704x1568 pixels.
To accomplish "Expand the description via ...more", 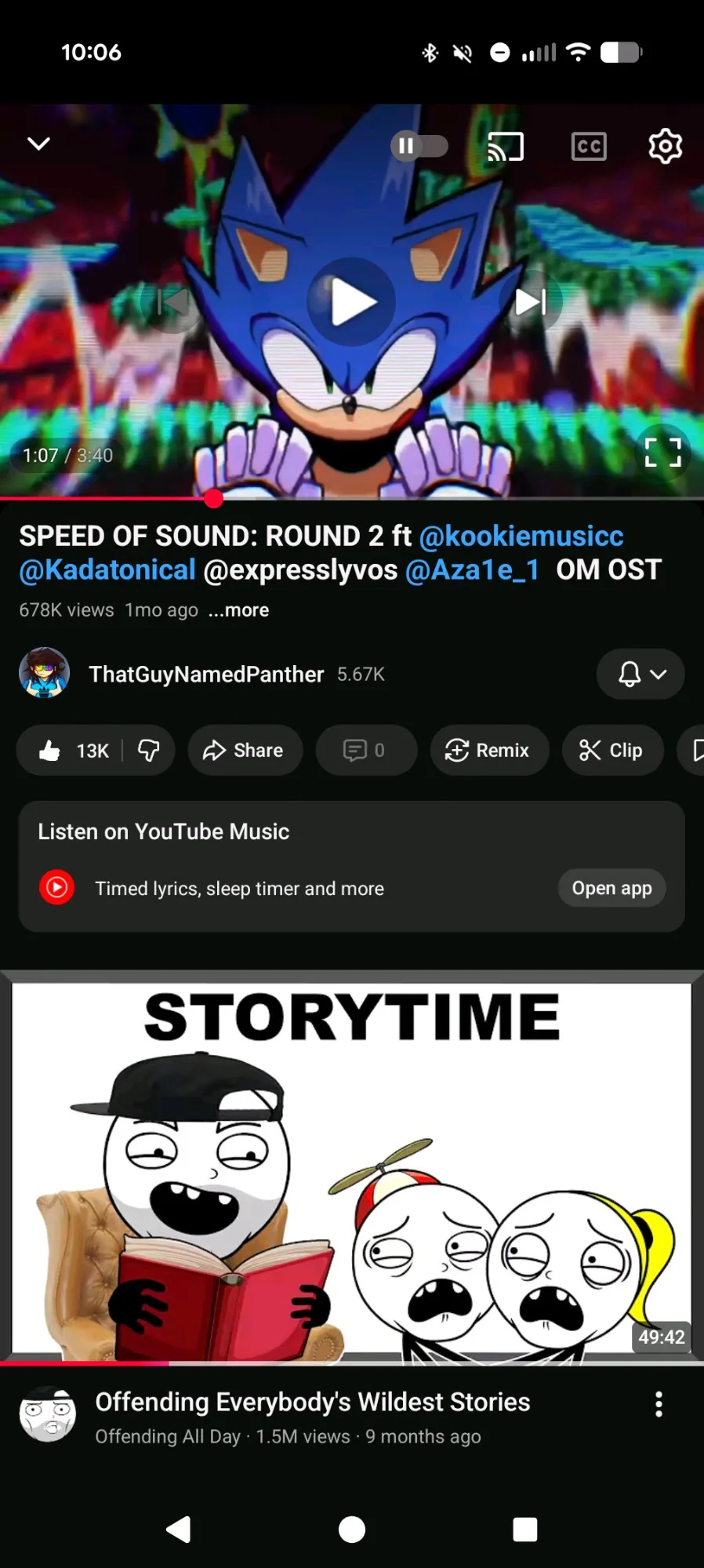I will (238, 610).
